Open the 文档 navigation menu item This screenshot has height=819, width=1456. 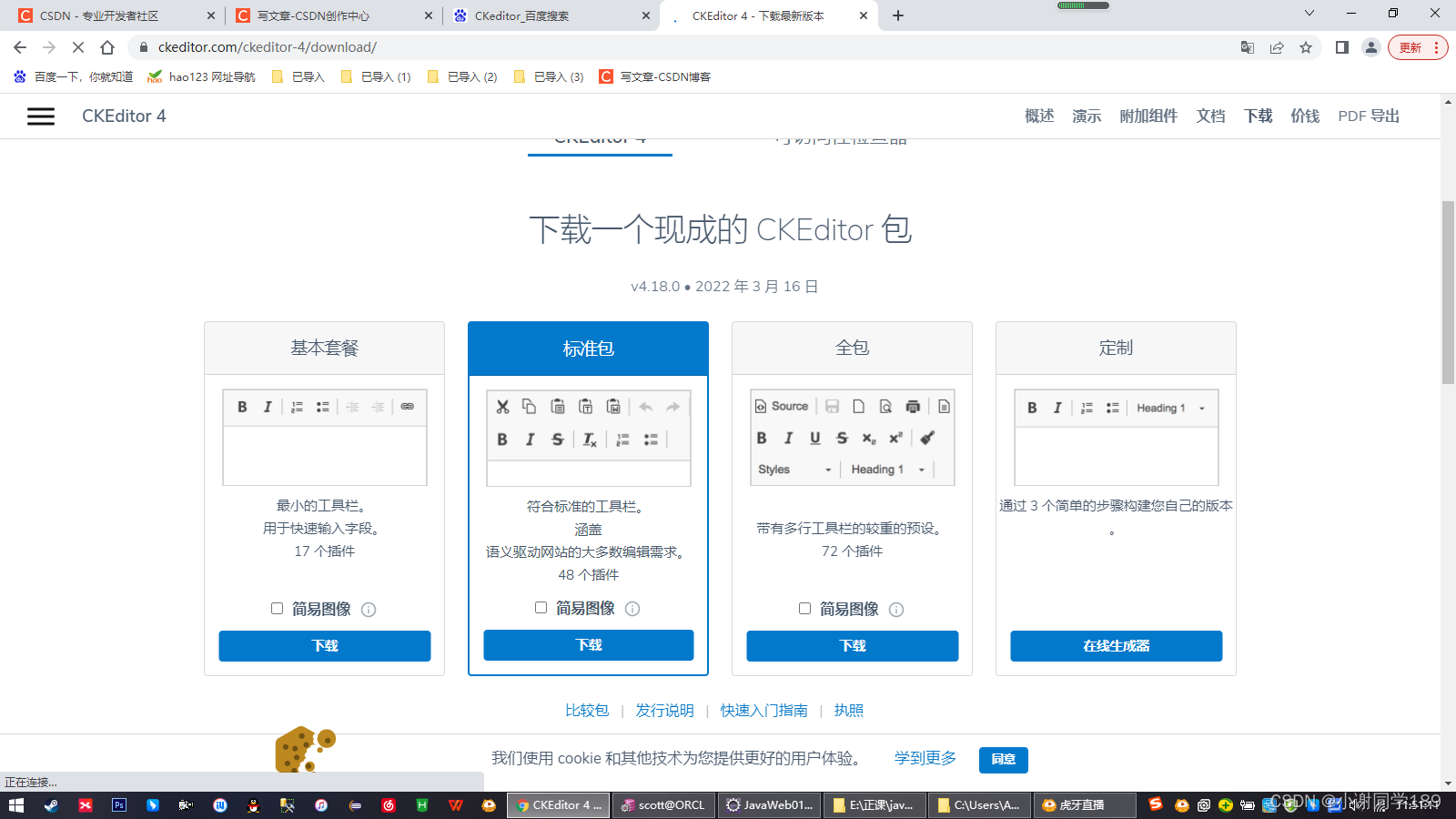coord(1210,116)
